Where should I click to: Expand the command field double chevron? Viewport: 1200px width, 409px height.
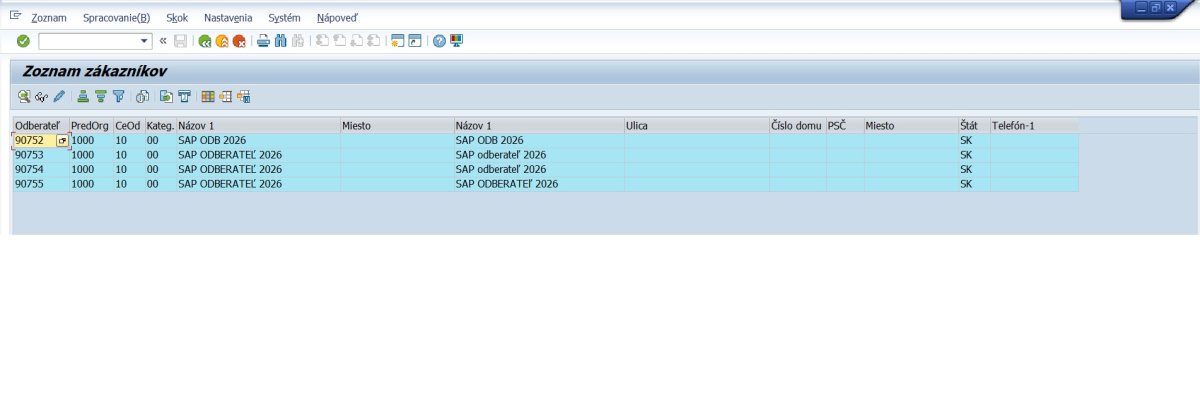(x=163, y=41)
